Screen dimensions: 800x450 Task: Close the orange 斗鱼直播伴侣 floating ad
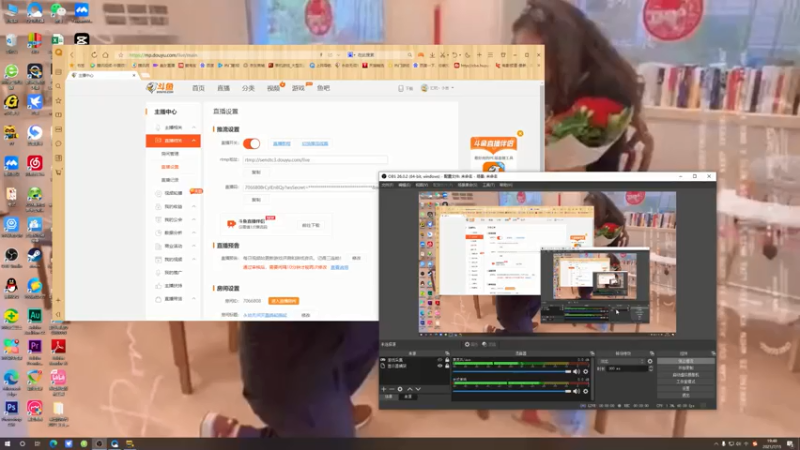520,134
